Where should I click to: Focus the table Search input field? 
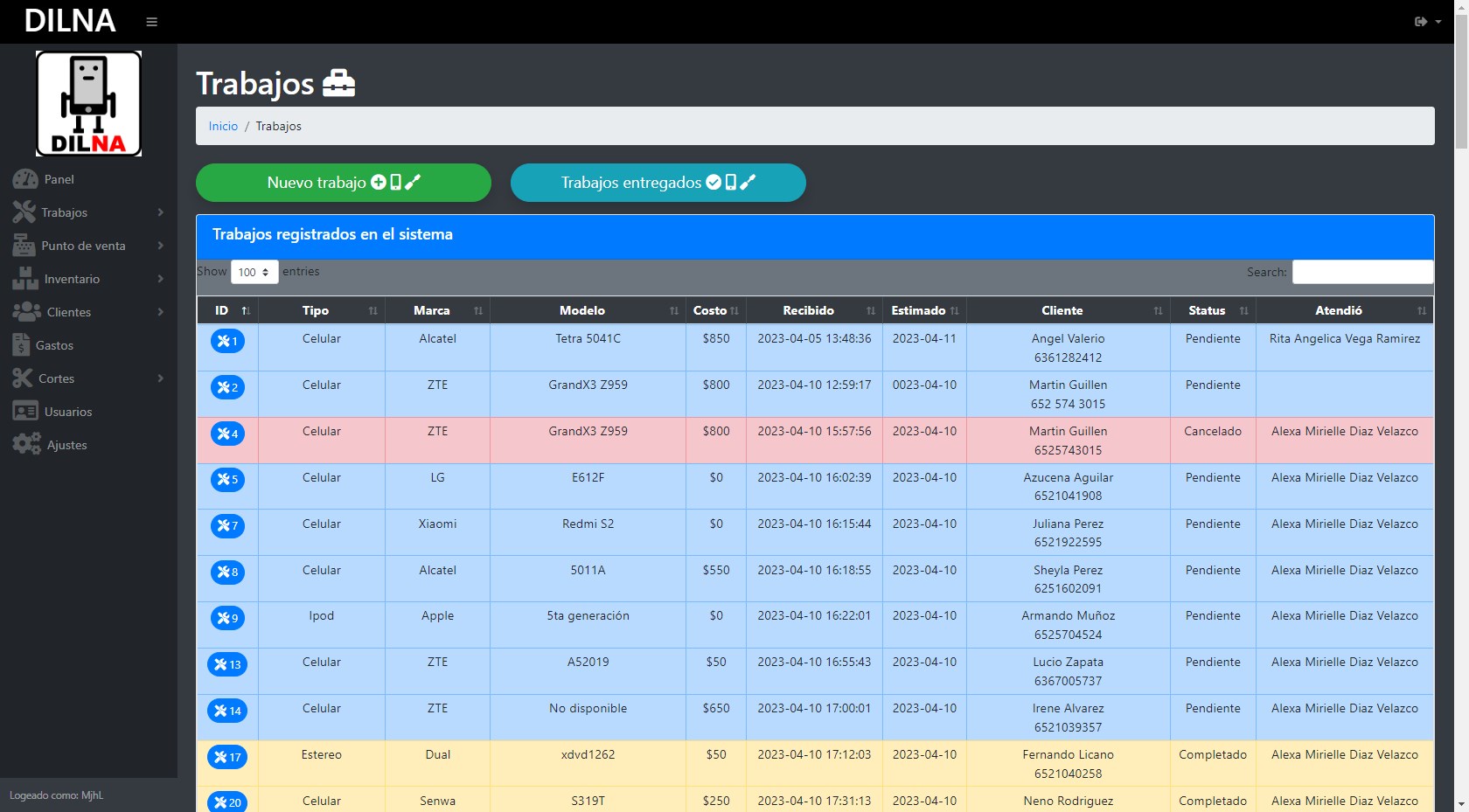tap(1362, 272)
